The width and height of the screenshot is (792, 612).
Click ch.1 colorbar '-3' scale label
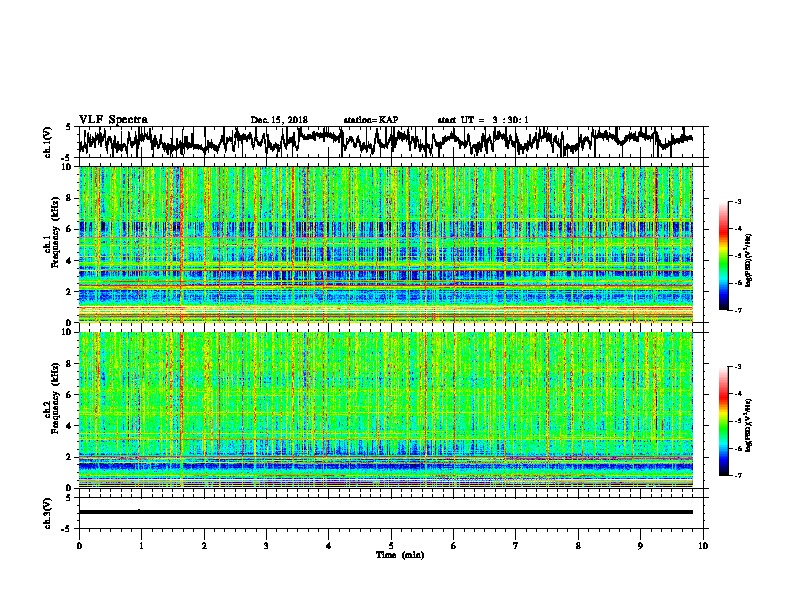click(737, 201)
